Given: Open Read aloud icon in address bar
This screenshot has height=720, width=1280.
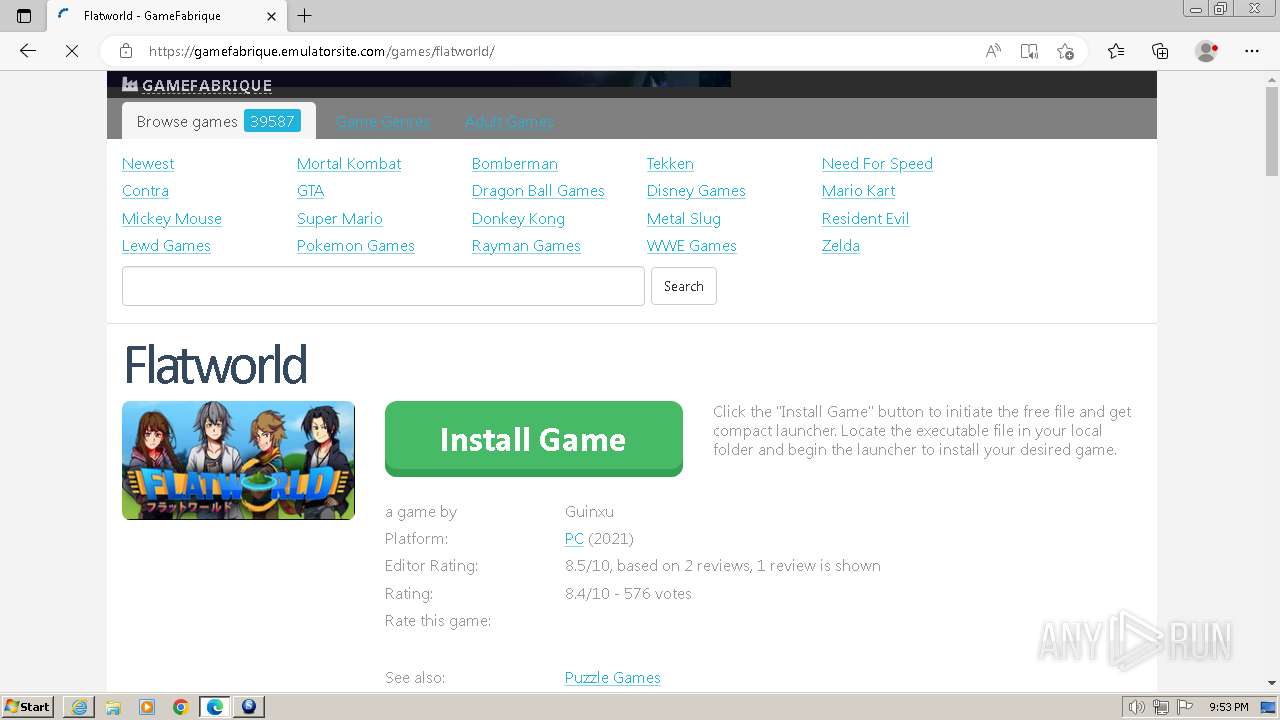Looking at the screenshot, I should coord(993,51).
